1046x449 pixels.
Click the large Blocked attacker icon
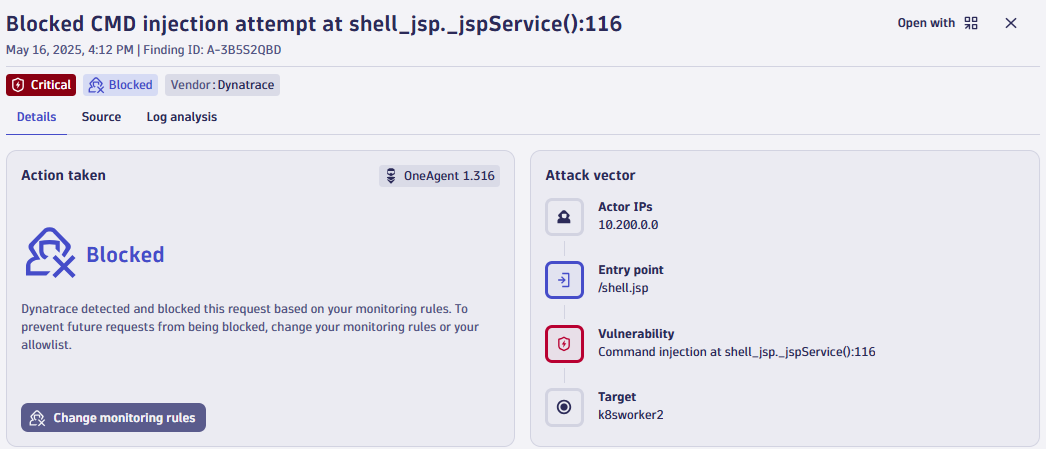coord(51,253)
